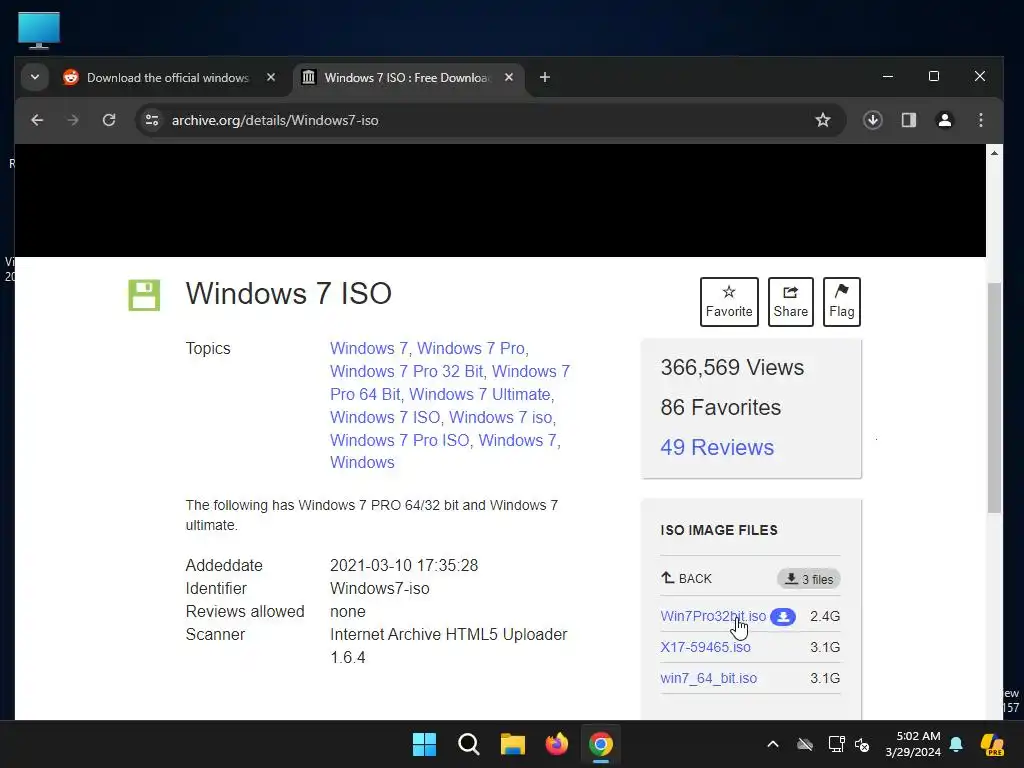Open the display/network tray icon
This screenshot has width=1024, height=768.
(836, 744)
